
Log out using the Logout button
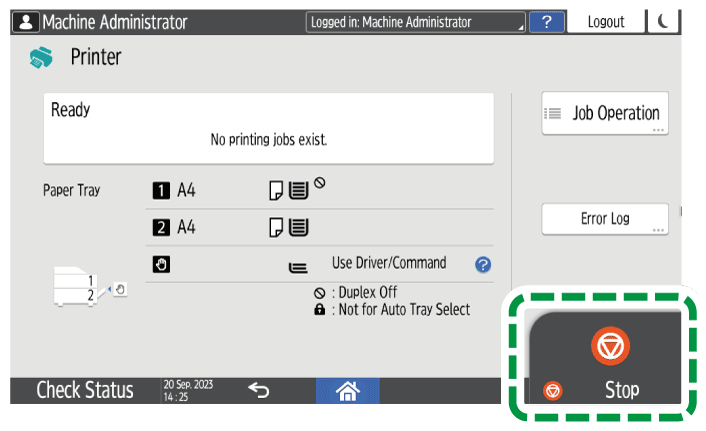pos(606,21)
